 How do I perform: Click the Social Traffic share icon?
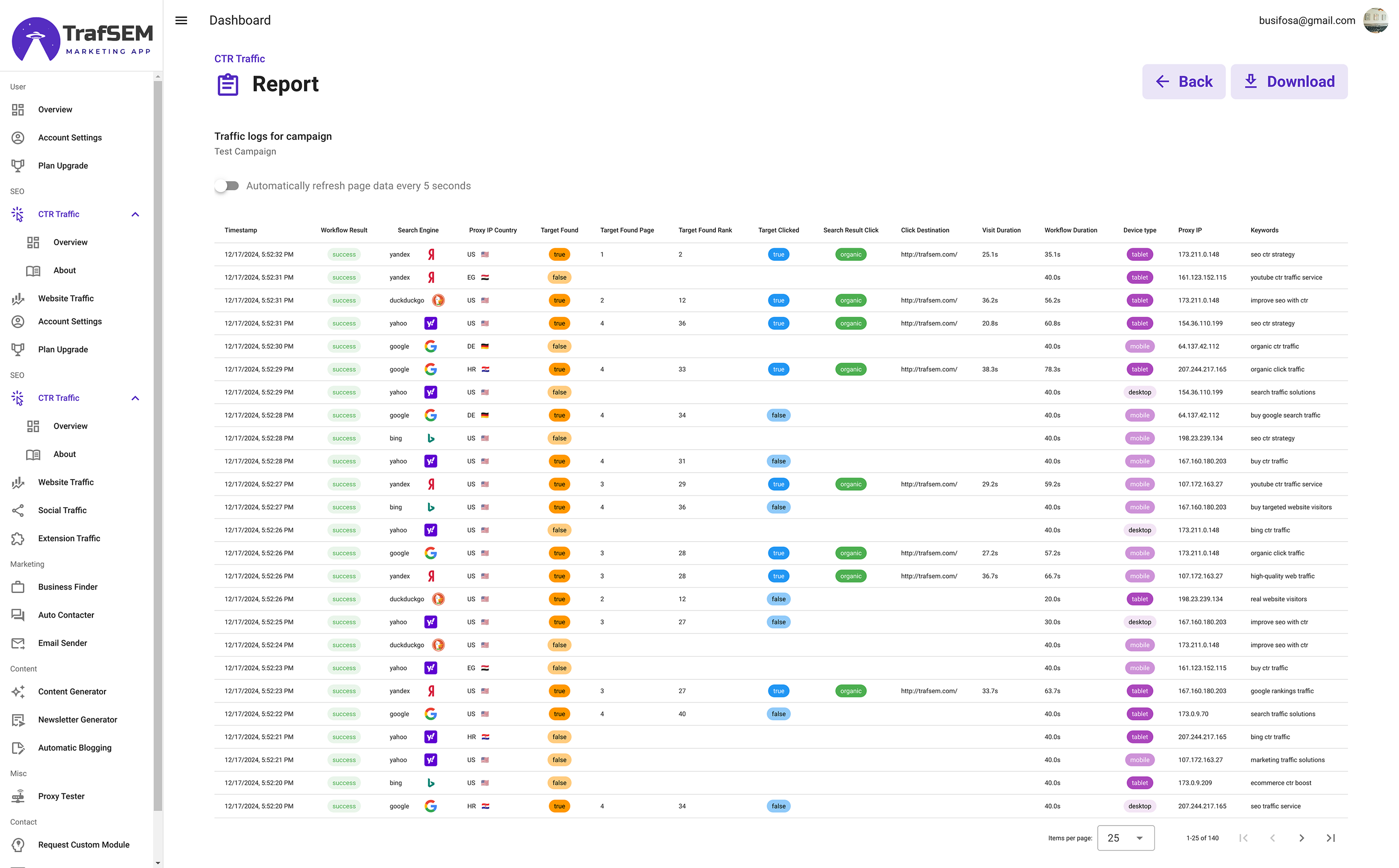pos(18,510)
